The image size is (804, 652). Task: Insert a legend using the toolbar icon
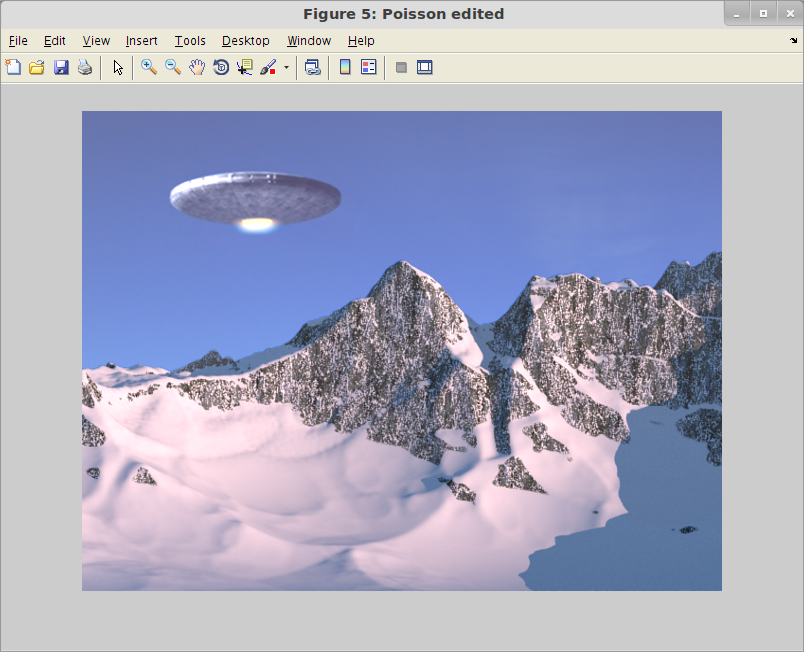coord(369,67)
